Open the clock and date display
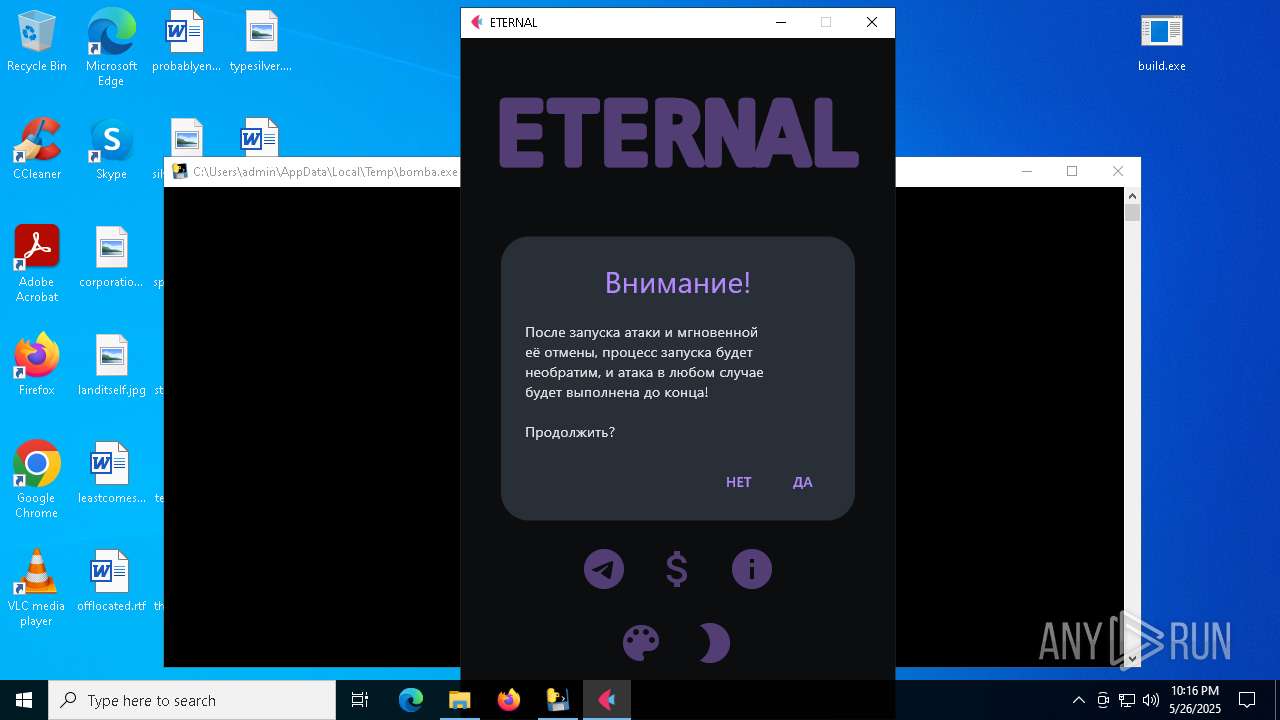Viewport: 1280px width, 720px height. tap(1195, 700)
